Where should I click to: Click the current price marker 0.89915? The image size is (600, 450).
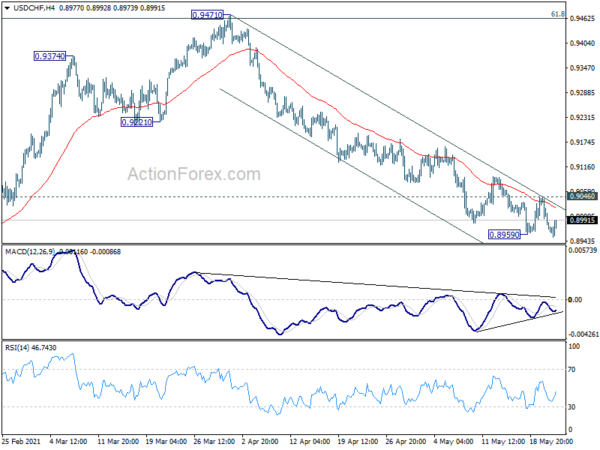point(582,220)
